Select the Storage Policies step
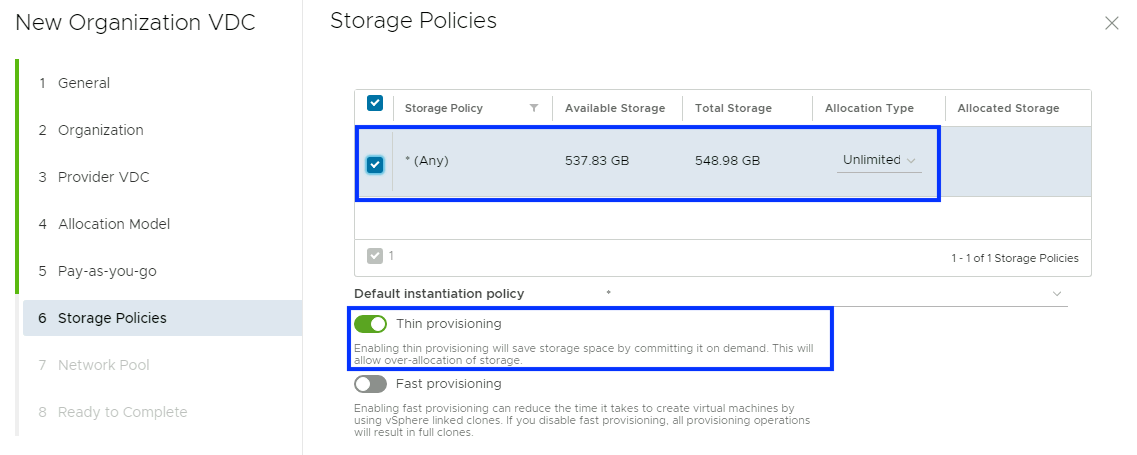The height and width of the screenshot is (455, 1137). click(112, 318)
